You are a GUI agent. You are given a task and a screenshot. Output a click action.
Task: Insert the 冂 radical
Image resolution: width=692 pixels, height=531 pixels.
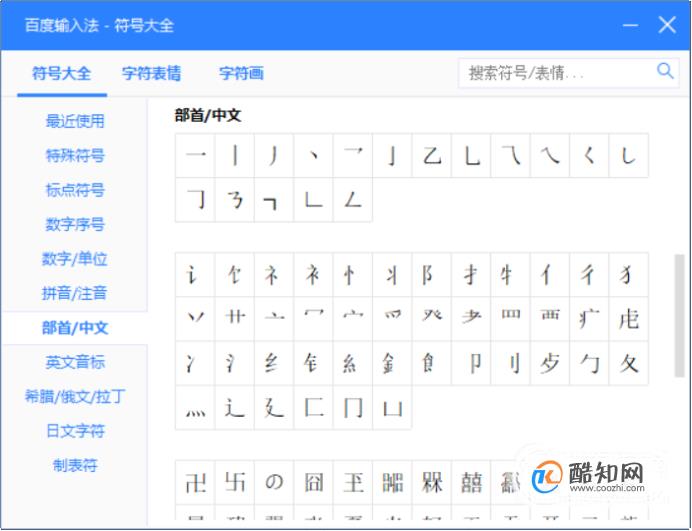353,407
